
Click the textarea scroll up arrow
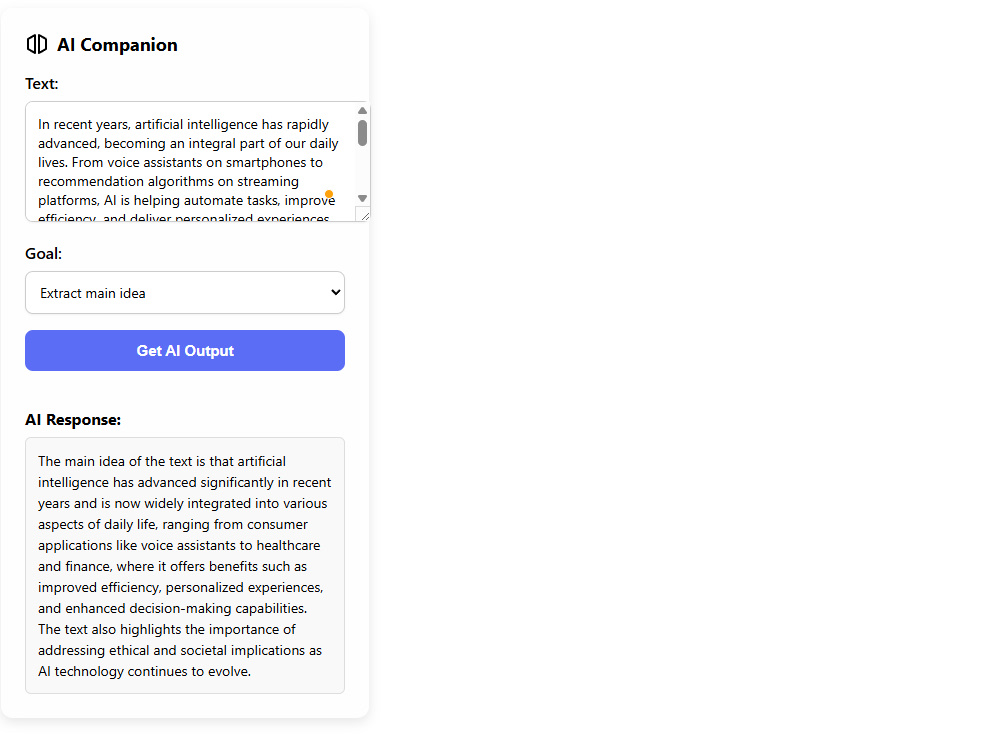[362, 110]
